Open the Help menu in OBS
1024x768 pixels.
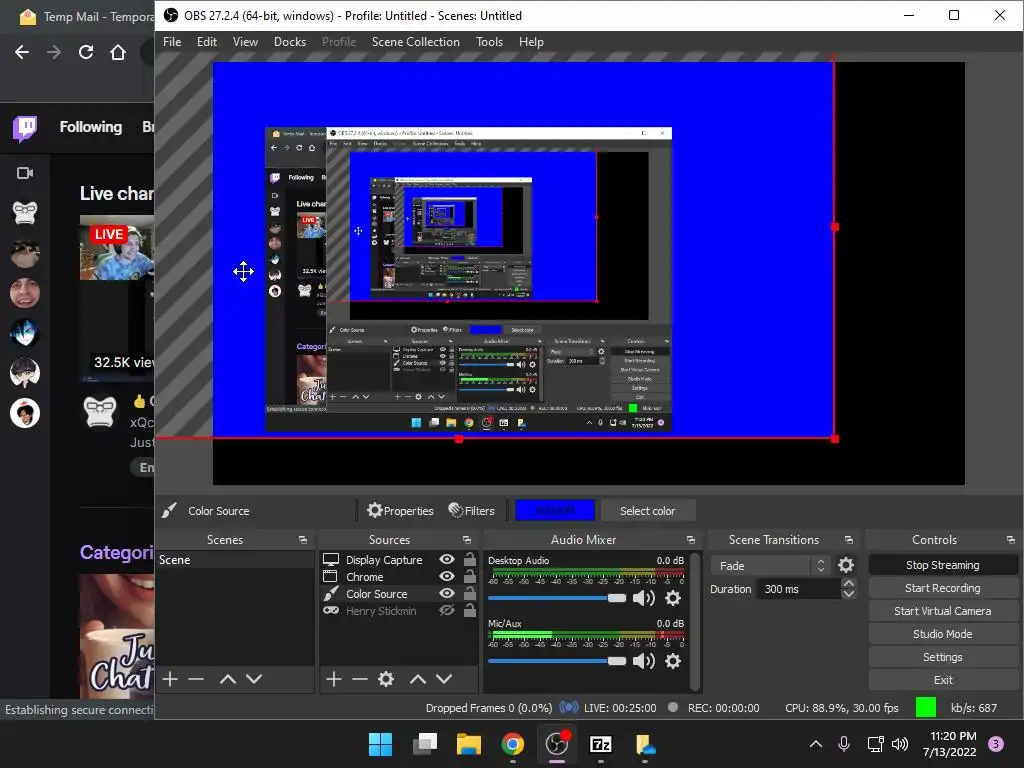(531, 42)
